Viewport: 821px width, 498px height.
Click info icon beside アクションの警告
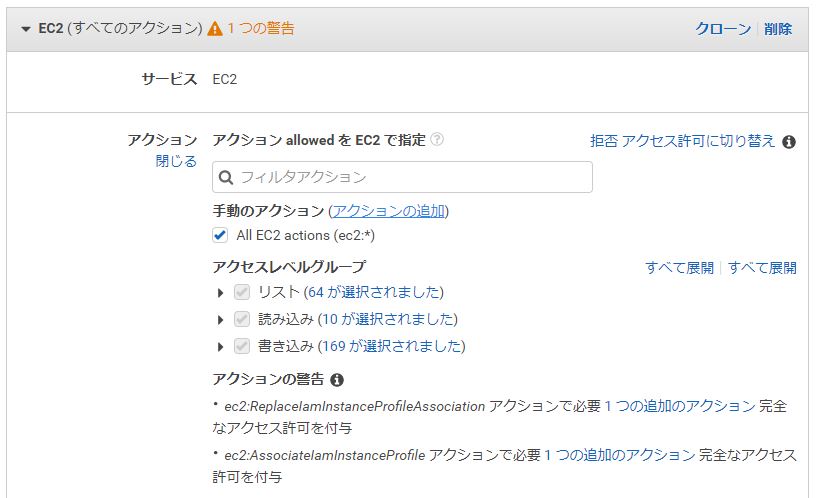click(x=337, y=380)
